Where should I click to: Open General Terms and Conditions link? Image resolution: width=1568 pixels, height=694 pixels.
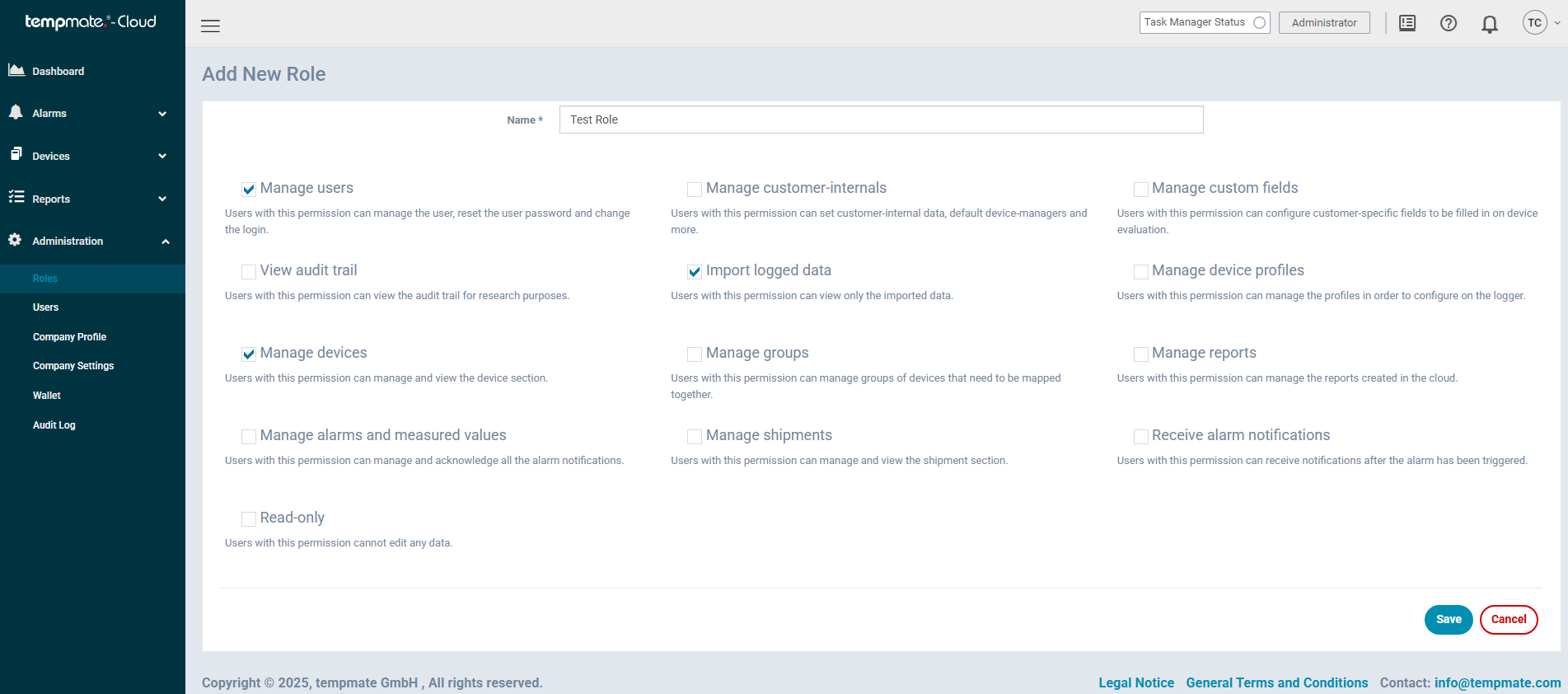pos(1277,682)
